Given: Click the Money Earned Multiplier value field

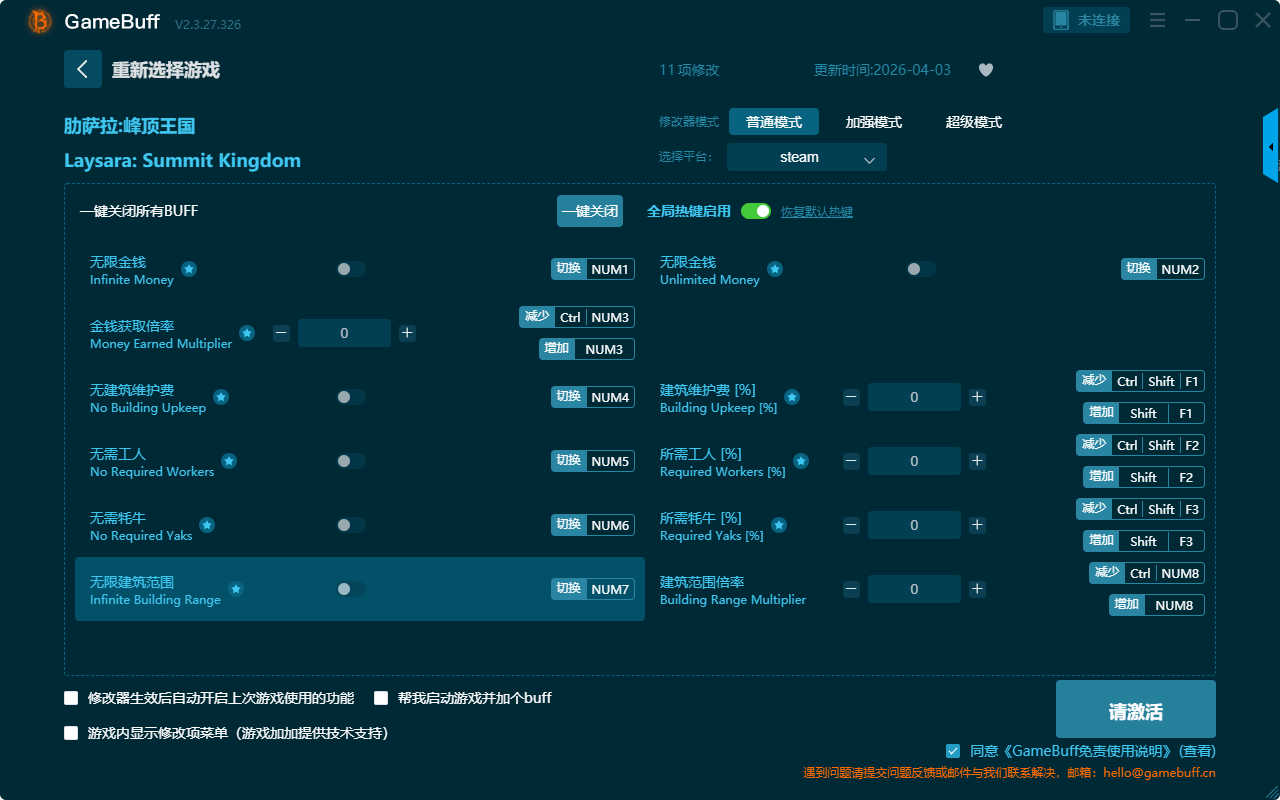Looking at the screenshot, I should coord(344,333).
